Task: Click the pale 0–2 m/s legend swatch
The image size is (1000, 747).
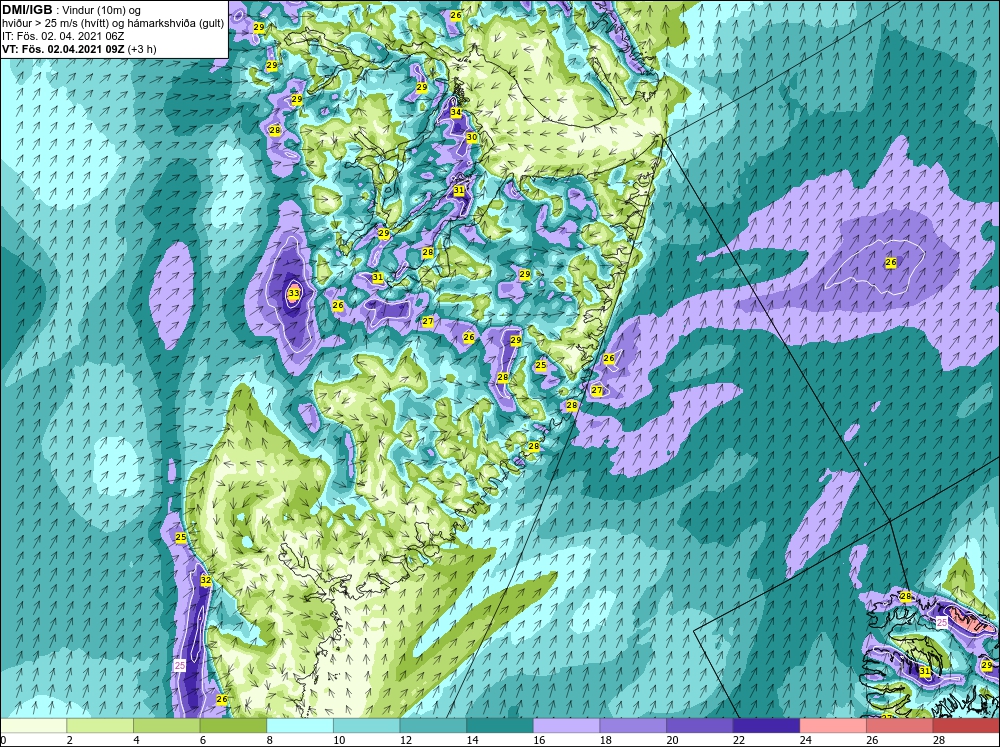Action: [x=33, y=726]
